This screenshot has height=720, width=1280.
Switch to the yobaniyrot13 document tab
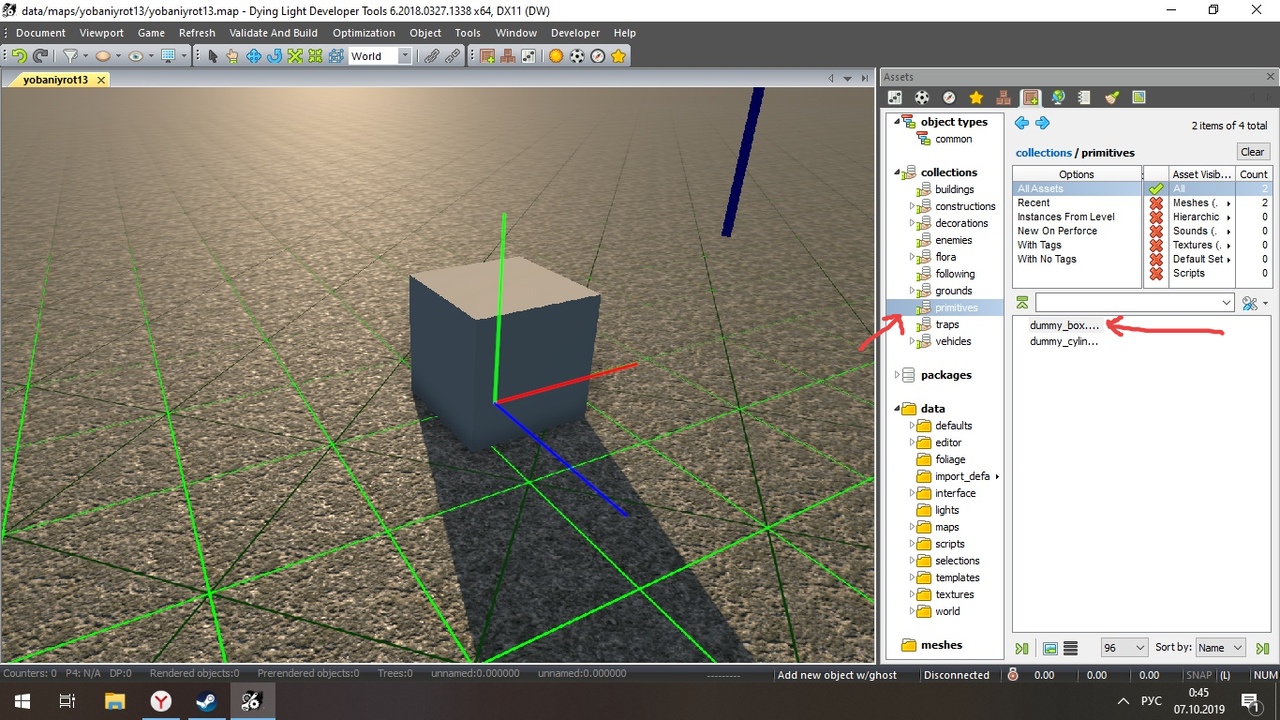(x=56, y=80)
